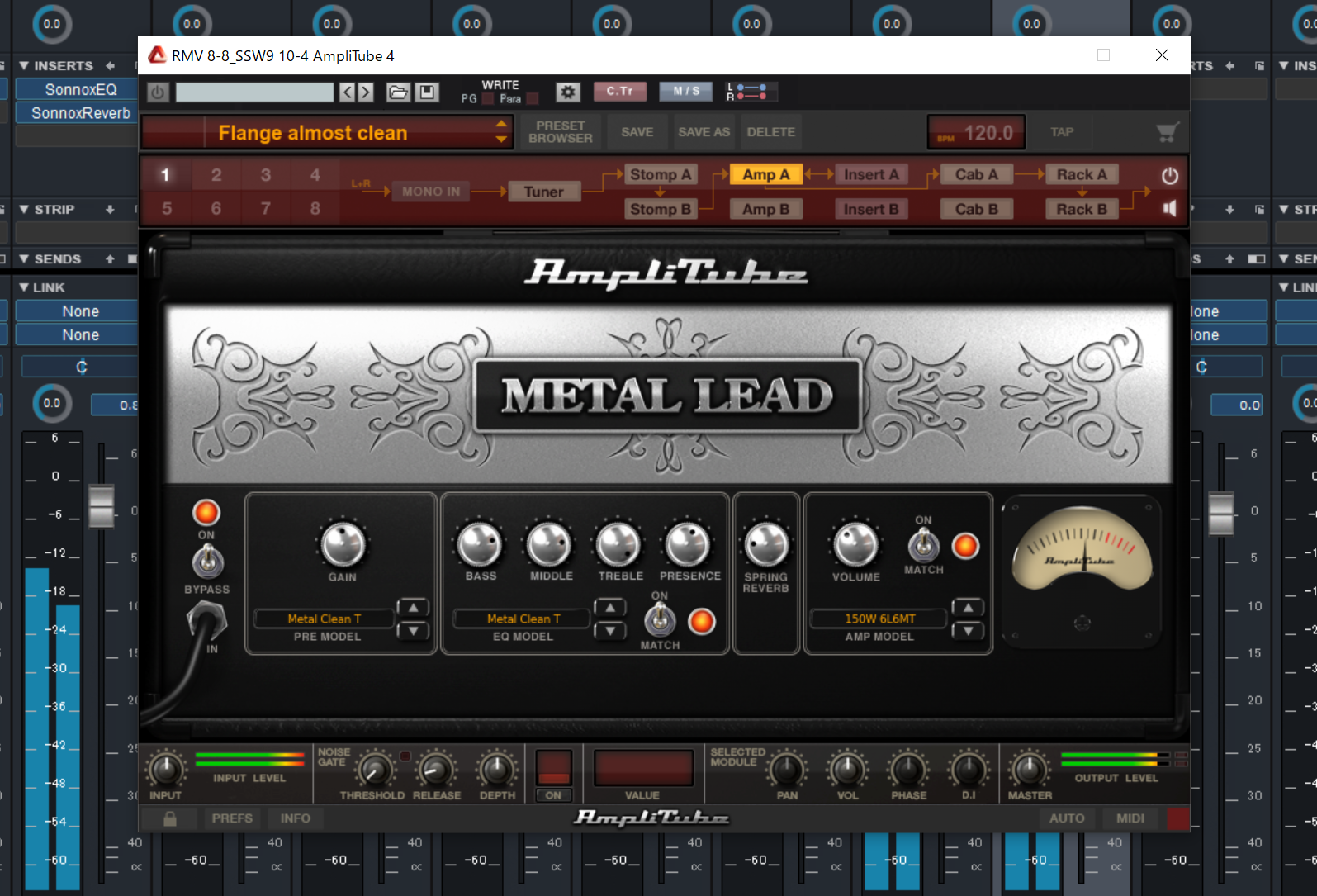Screen dimensions: 1317x896
Task: Click the INPUT level knob
Action: pos(165,770)
